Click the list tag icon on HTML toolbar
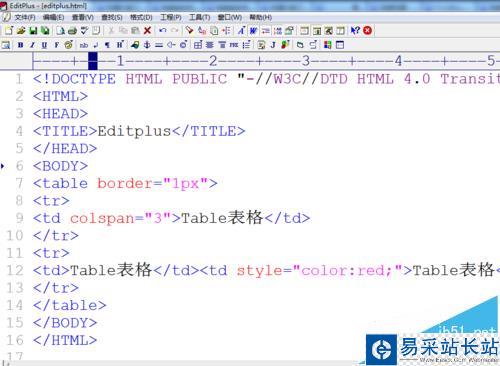The width and height of the screenshot is (500, 366). pyautogui.click(x=246, y=45)
